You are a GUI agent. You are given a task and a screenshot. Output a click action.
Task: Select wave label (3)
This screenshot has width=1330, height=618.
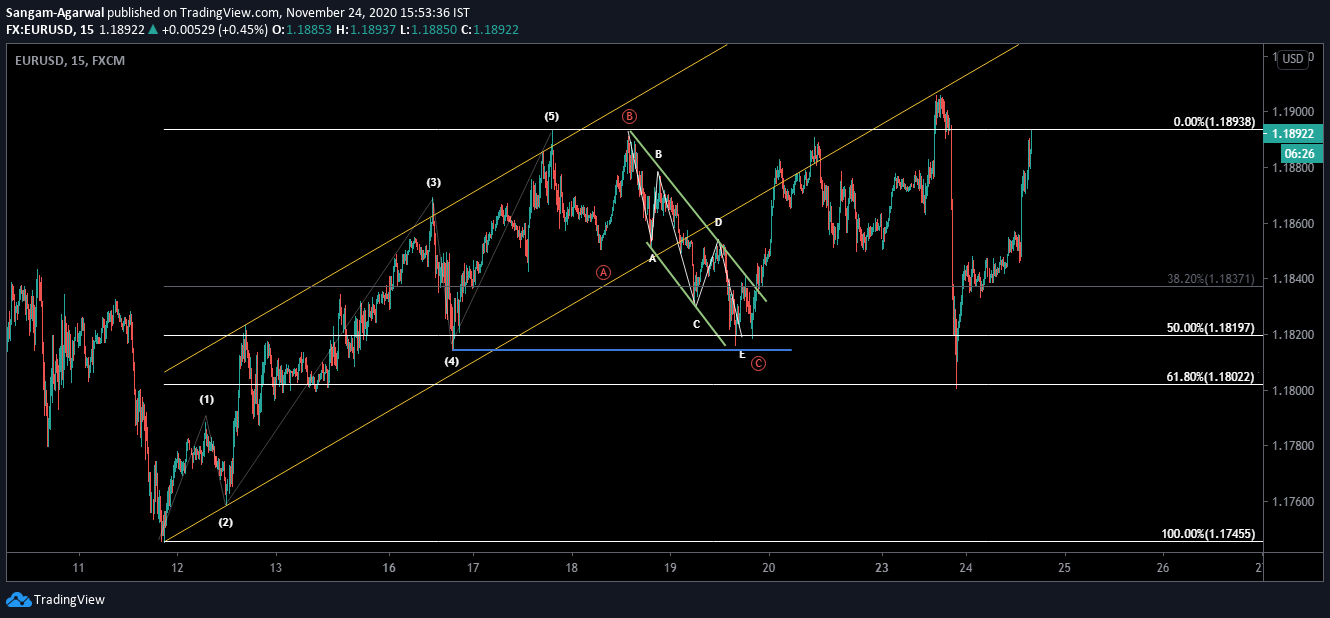[x=433, y=182]
